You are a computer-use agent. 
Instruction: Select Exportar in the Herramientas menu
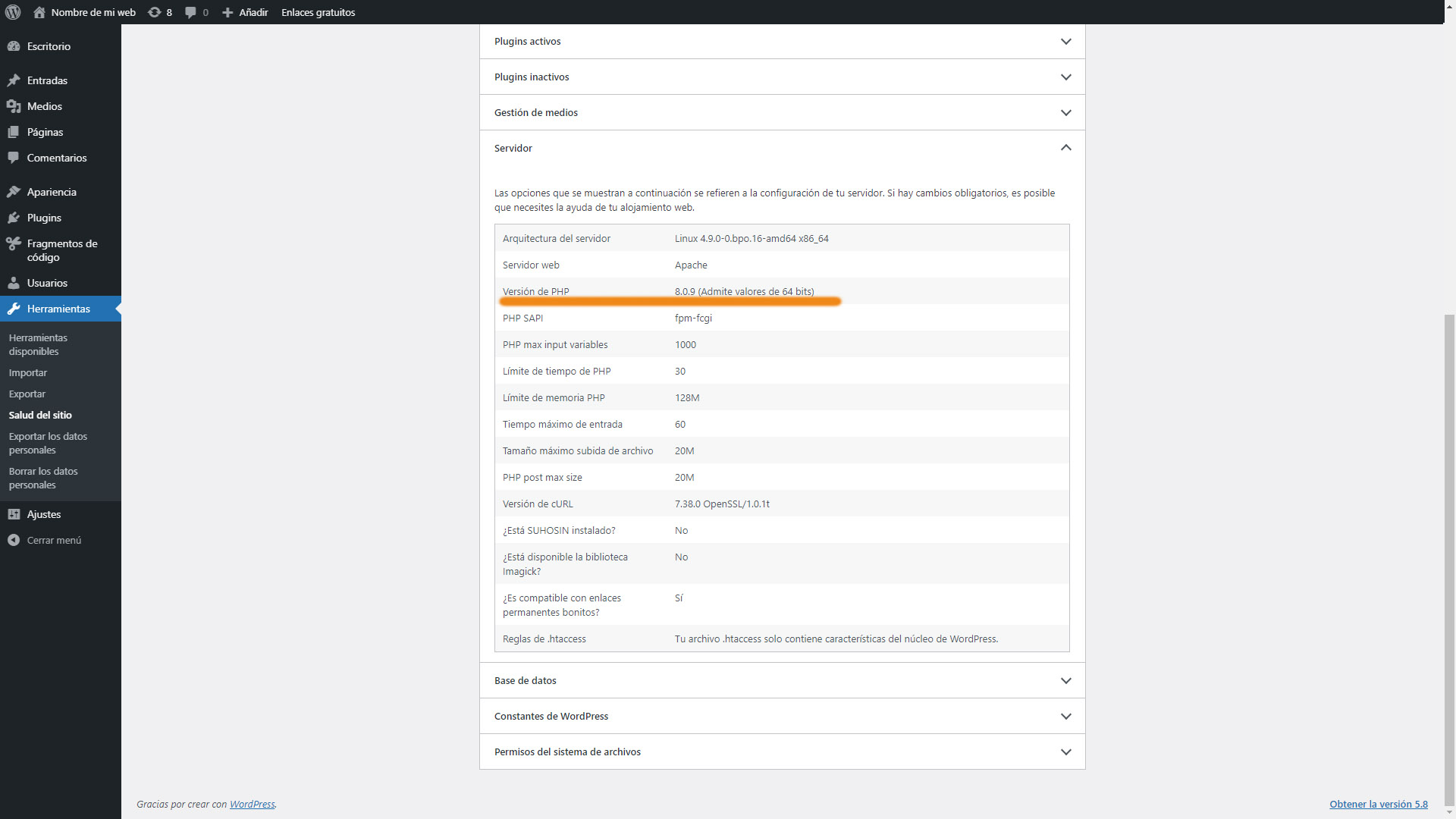(x=27, y=394)
